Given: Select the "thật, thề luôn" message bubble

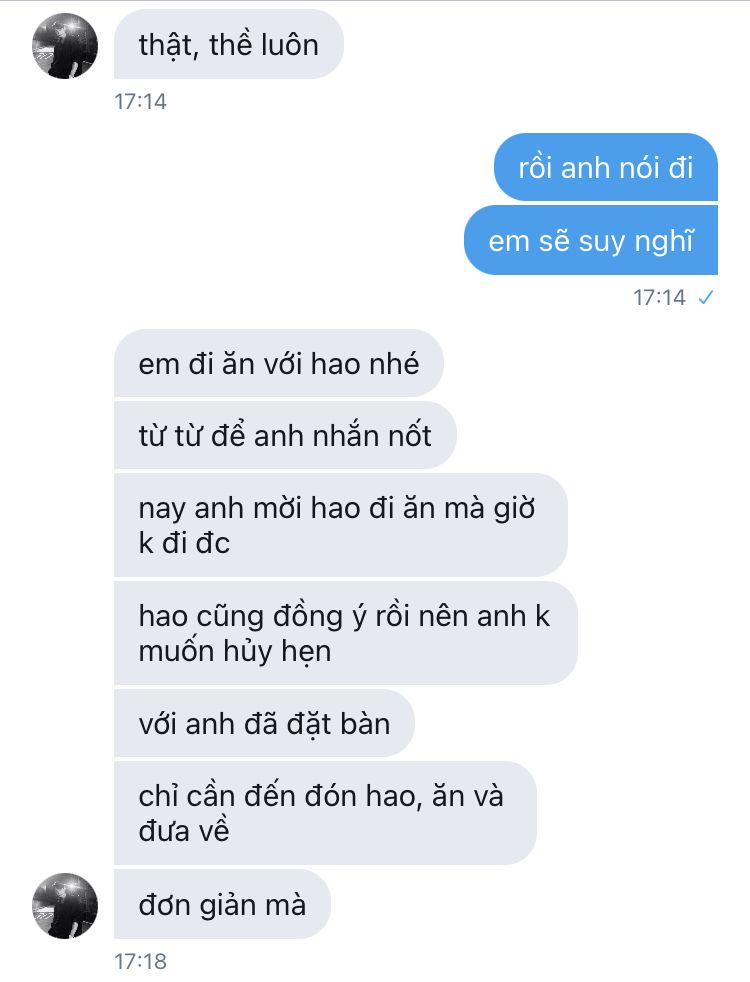Looking at the screenshot, I should click(x=229, y=44).
